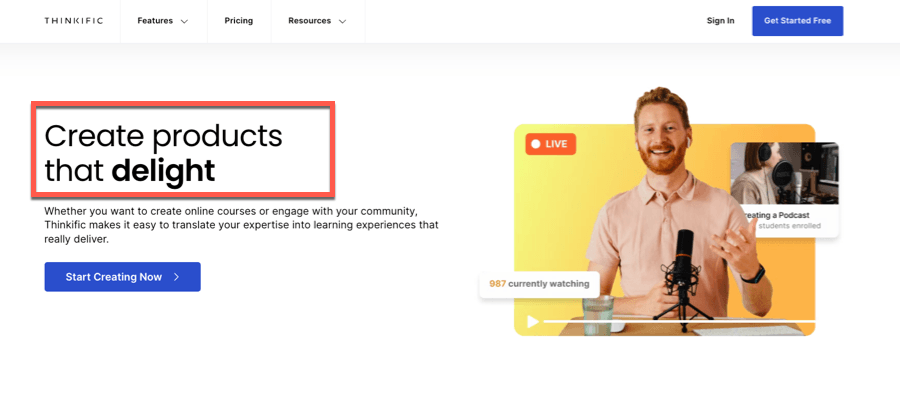The width and height of the screenshot is (900, 393).
Task: Click the LIVE badge on the video
Action: [x=550, y=144]
